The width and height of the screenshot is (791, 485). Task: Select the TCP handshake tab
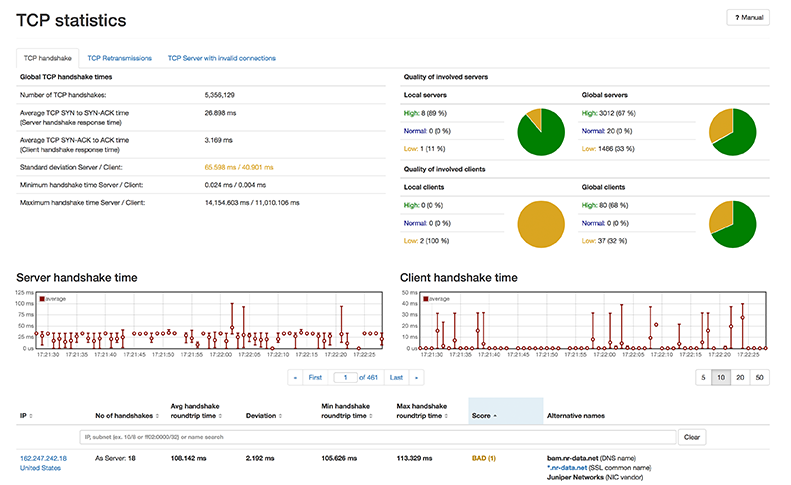tap(47, 58)
